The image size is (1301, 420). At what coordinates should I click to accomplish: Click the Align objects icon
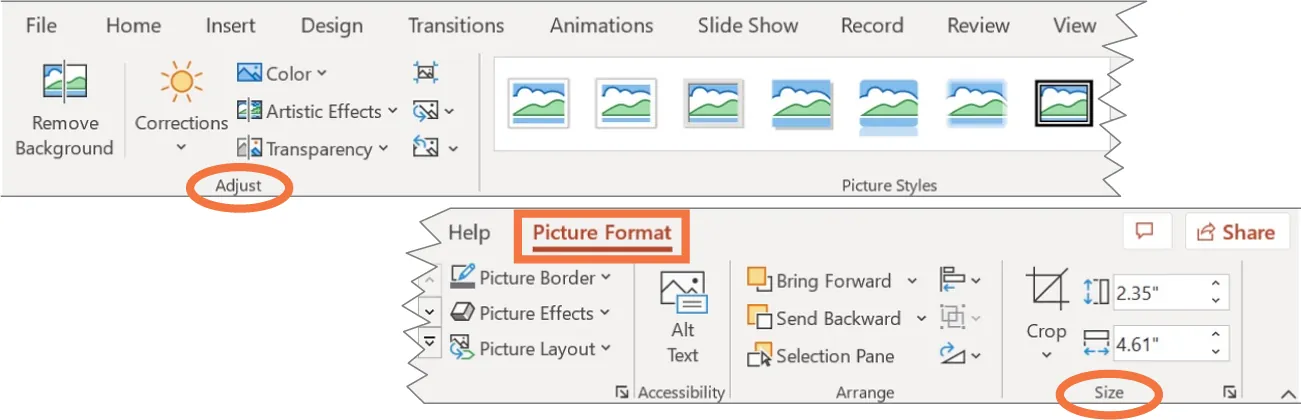click(952, 280)
